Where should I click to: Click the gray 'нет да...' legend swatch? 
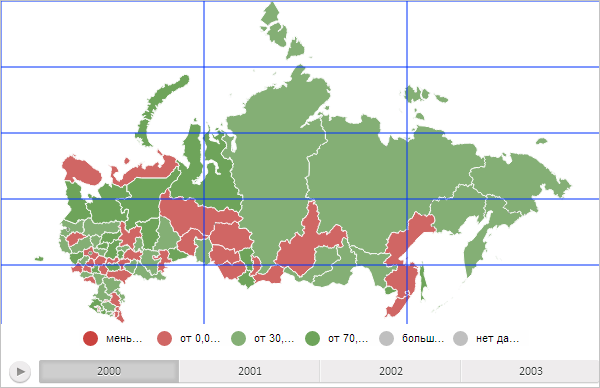[460, 339]
